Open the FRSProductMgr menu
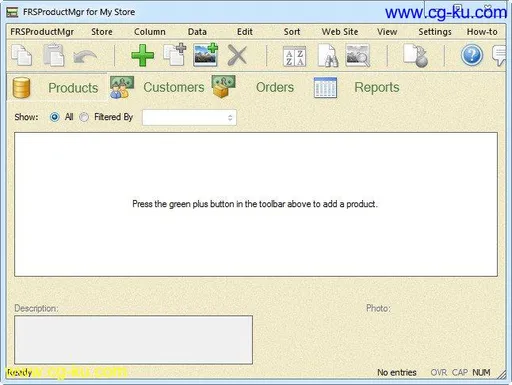This screenshot has width=512, height=385. tap(42, 32)
